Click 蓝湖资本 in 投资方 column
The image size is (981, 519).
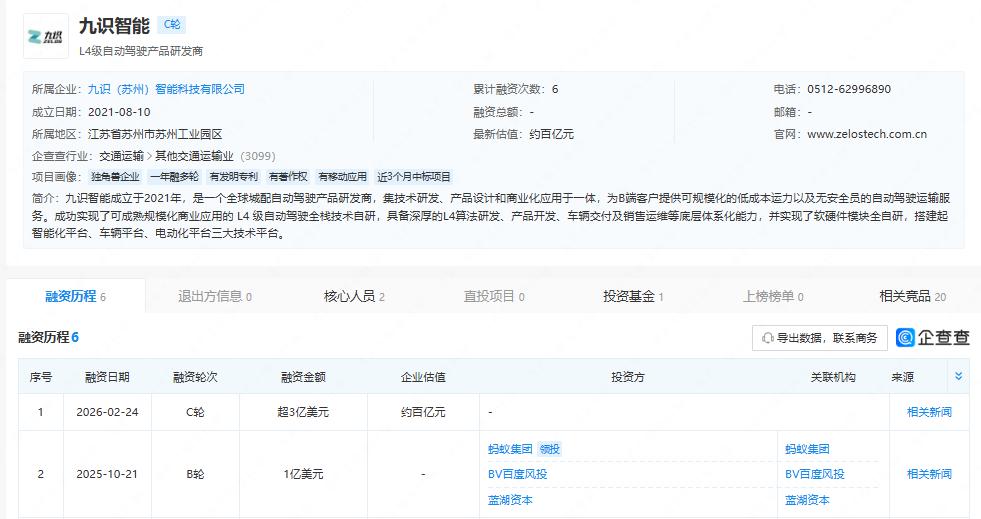(x=510, y=500)
